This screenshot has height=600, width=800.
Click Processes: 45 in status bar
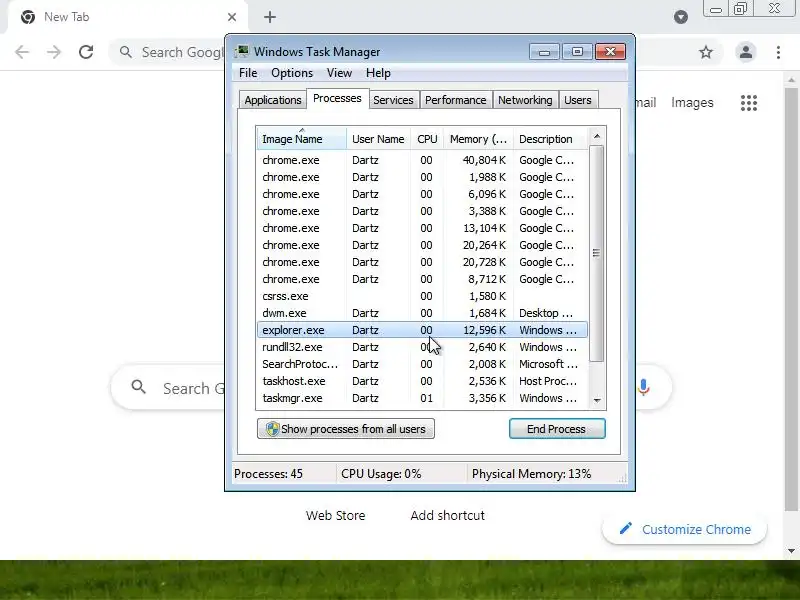coord(268,474)
